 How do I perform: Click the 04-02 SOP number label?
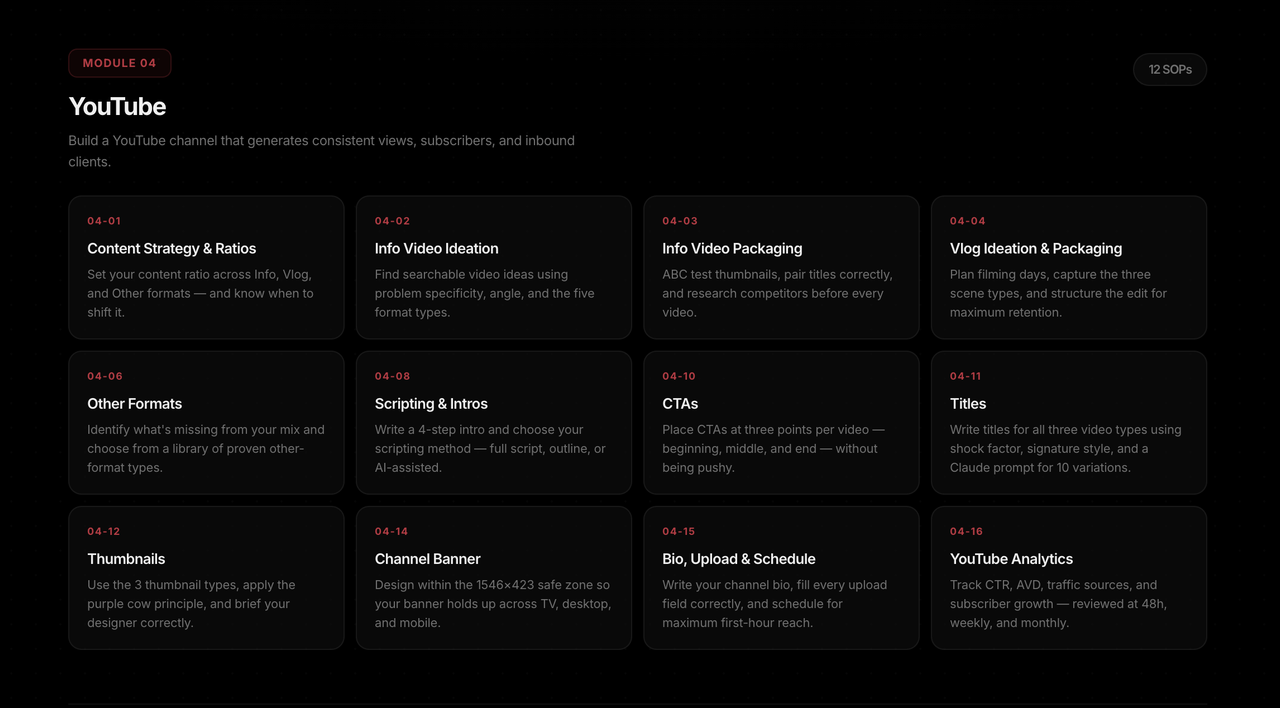(x=392, y=221)
